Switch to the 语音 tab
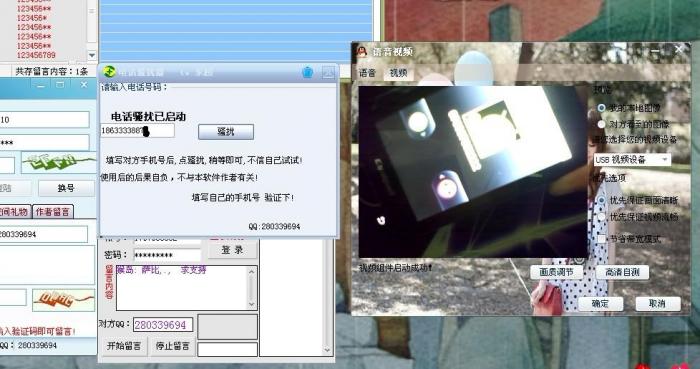This screenshot has width=700, height=369. (x=367, y=73)
